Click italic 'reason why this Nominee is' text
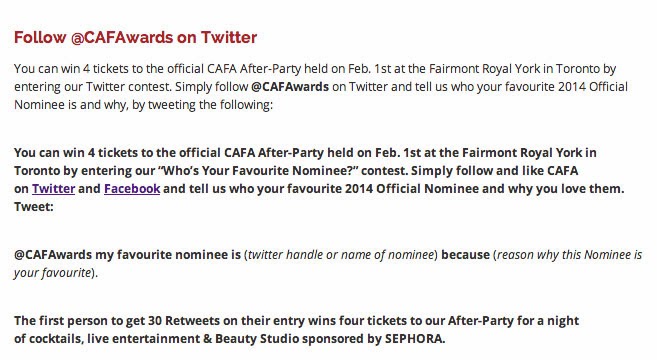 coord(569,255)
